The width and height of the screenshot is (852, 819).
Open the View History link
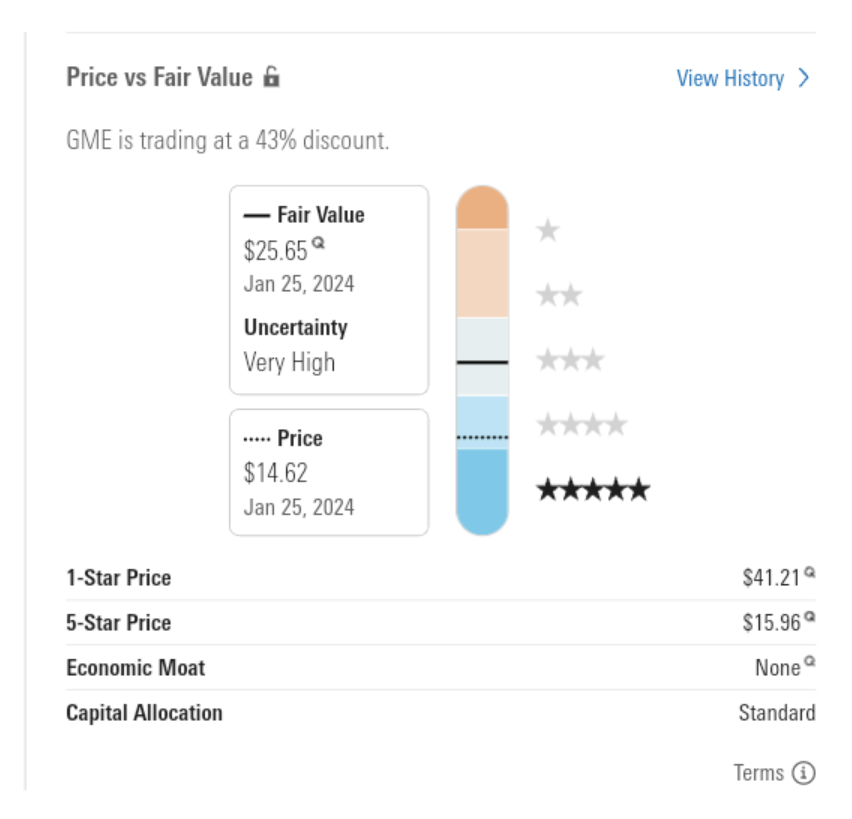coord(730,79)
